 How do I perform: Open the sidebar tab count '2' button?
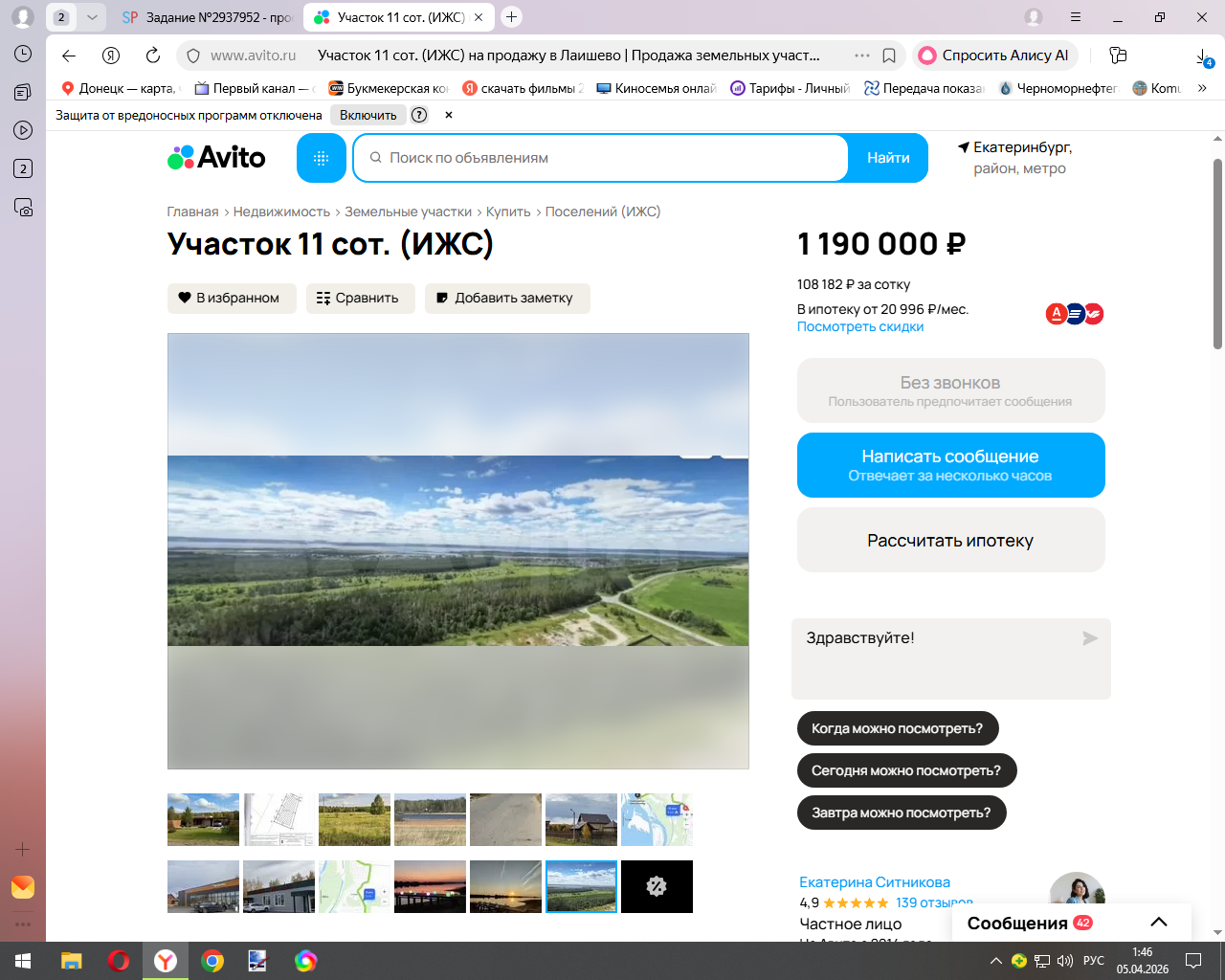(23, 168)
